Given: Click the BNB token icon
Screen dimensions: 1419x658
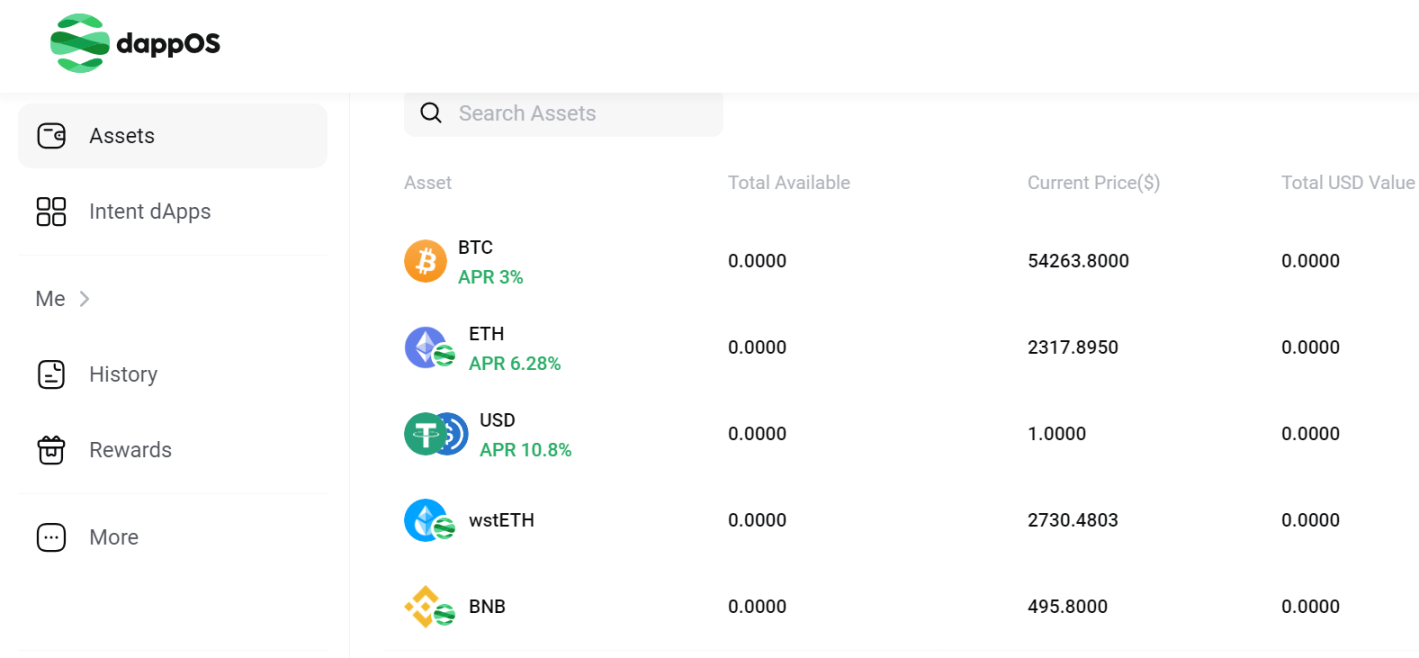Looking at the screenshot, I should [427, 606].
